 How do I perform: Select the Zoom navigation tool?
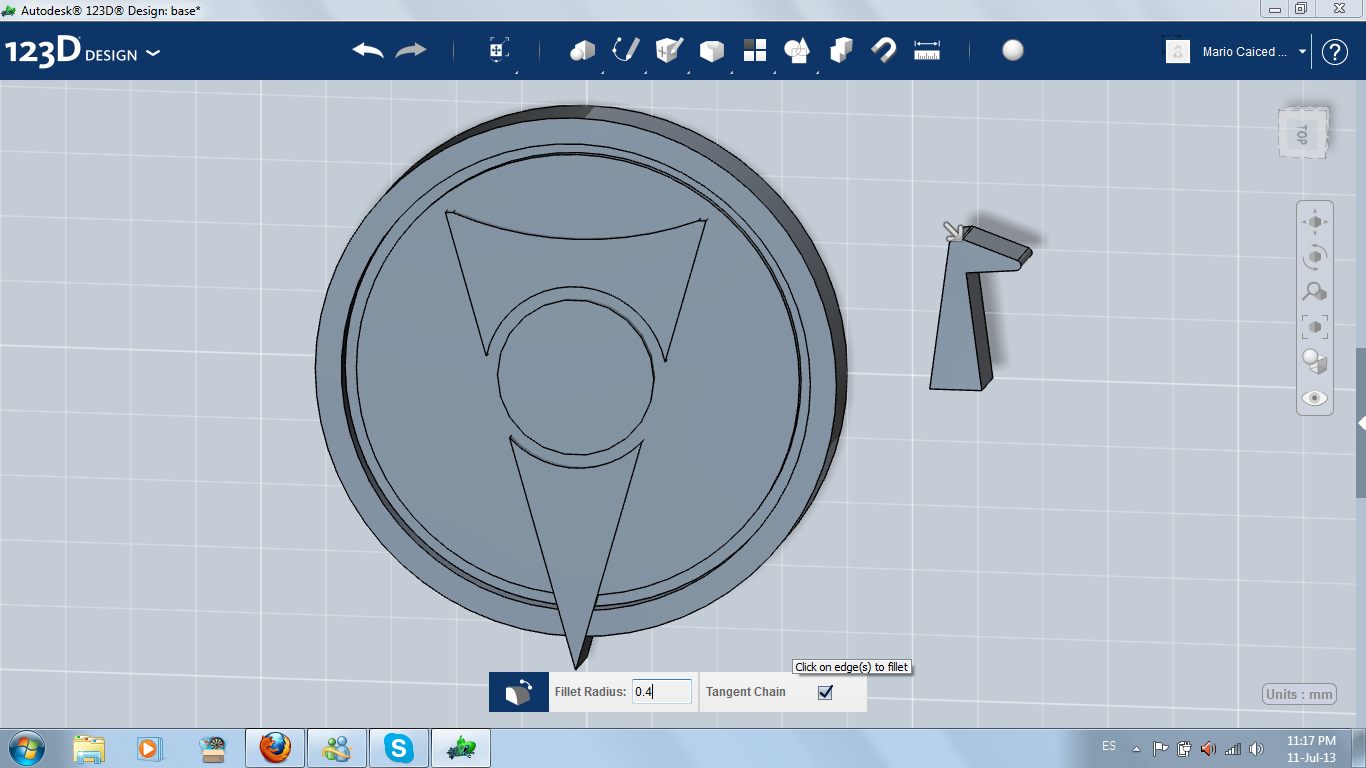(1315, 292)
